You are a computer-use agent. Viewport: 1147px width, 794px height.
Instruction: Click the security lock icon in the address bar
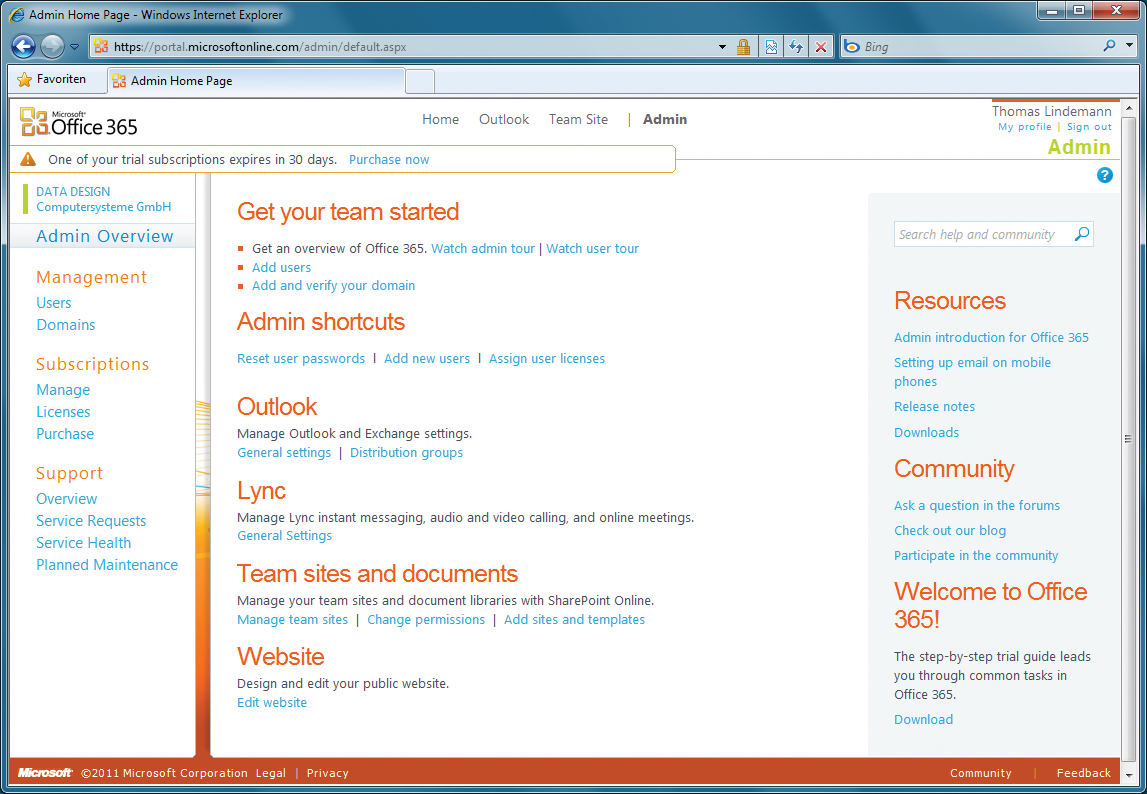click(x=743, y=46)
